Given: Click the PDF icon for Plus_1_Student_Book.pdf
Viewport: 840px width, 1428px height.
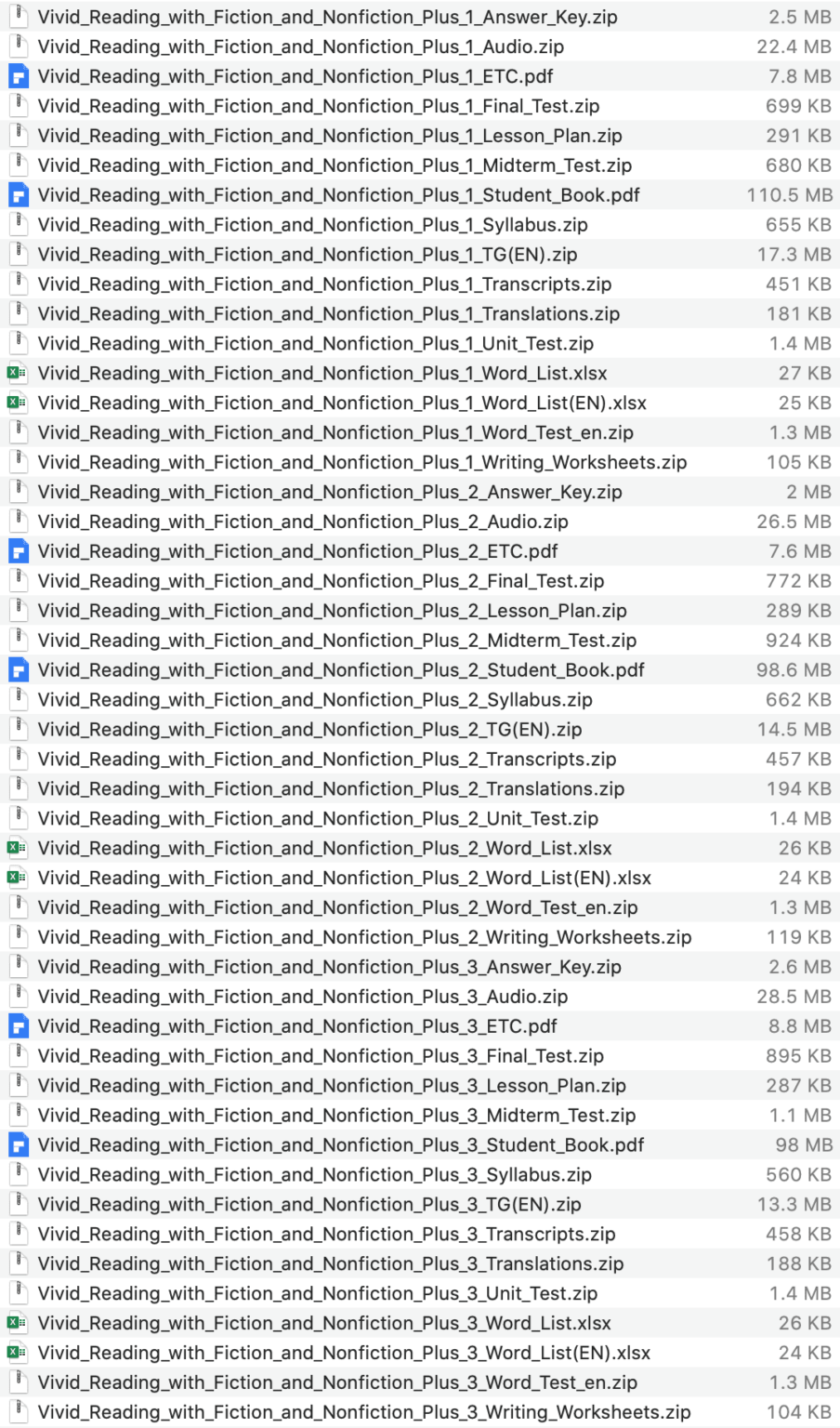Looking at the screenshot, I should [x=18, y=195].
